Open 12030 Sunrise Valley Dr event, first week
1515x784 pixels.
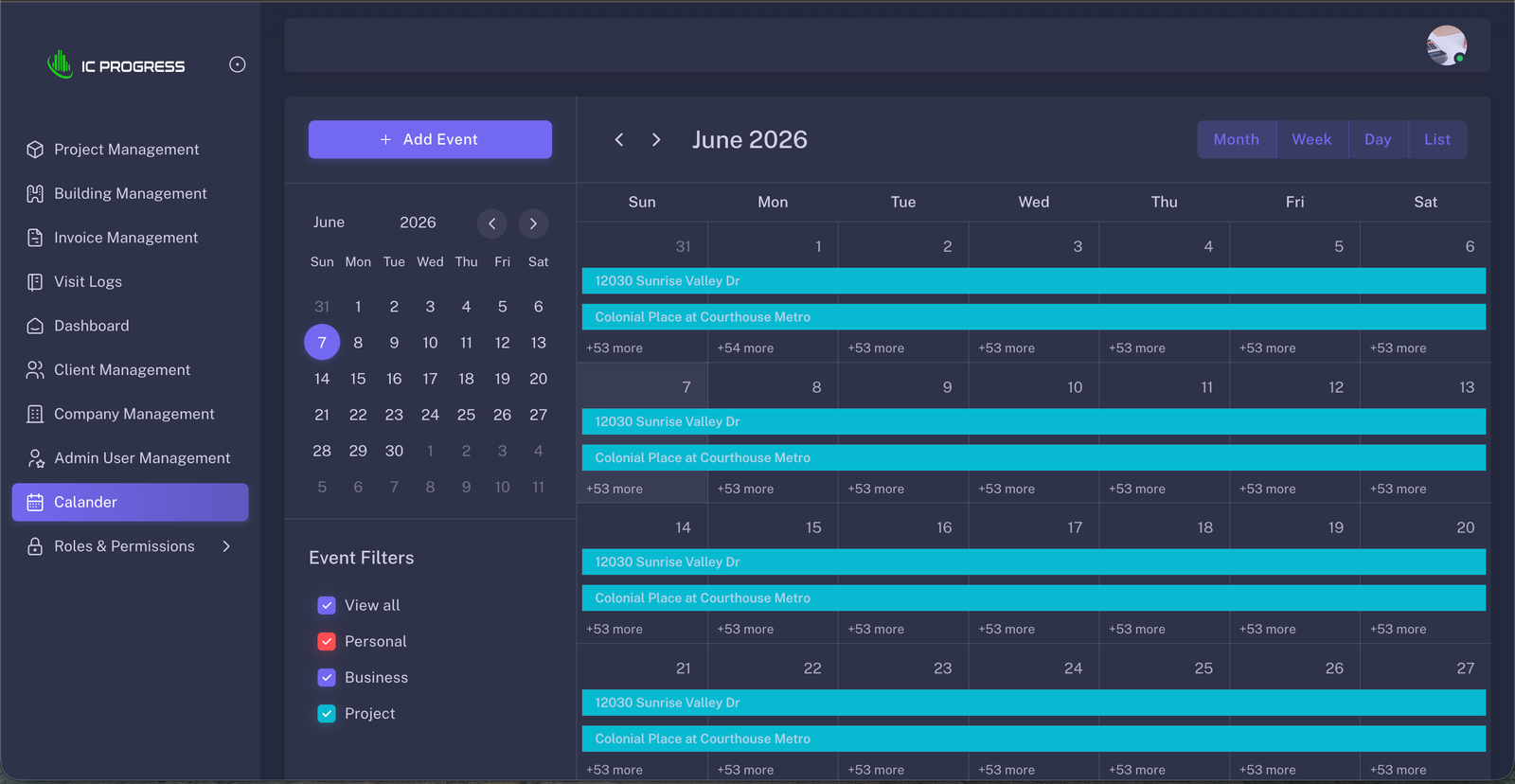pos(1034,281)
